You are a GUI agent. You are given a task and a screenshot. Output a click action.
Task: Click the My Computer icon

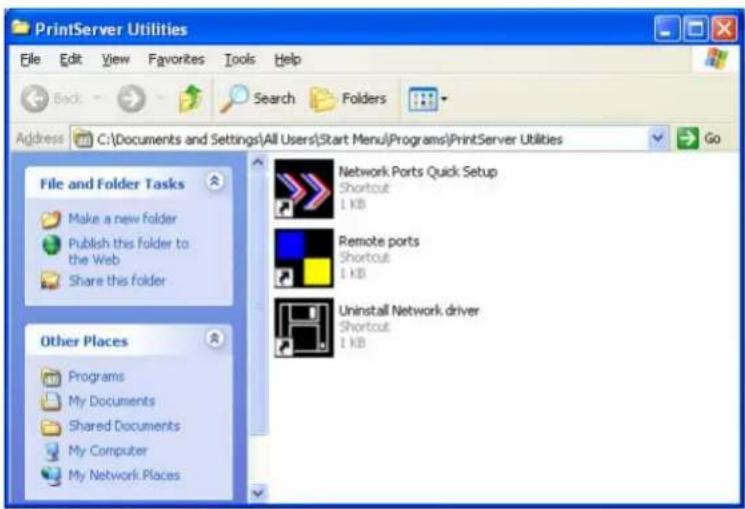click(x=51, y=451)
